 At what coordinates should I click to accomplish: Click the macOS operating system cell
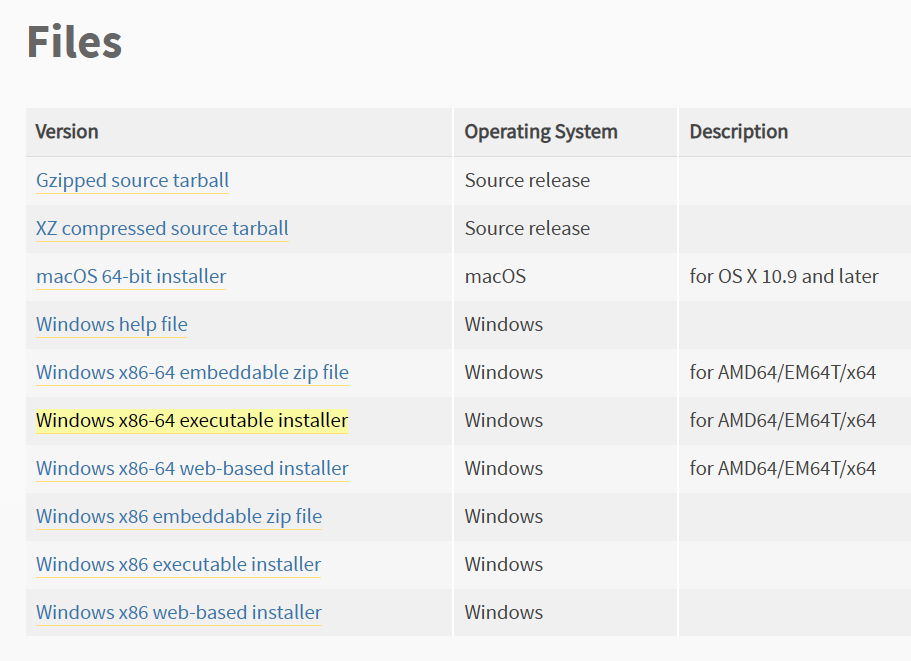[x=495, y=276]
